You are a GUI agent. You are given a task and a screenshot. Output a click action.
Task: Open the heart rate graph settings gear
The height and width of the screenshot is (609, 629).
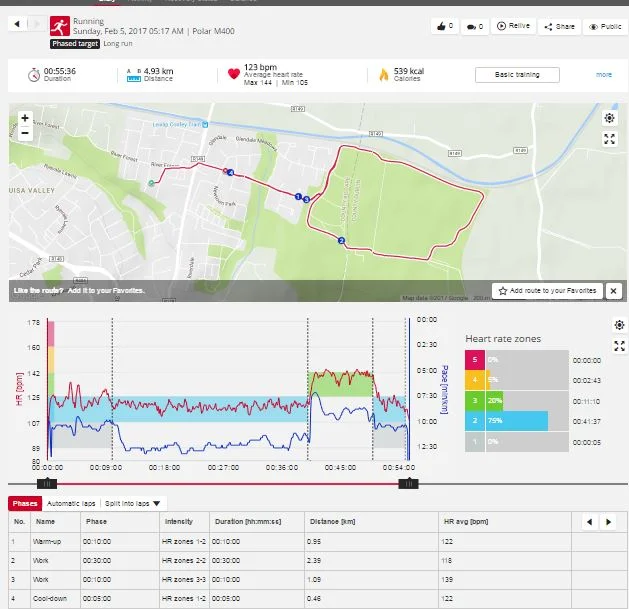coord(619,326)
